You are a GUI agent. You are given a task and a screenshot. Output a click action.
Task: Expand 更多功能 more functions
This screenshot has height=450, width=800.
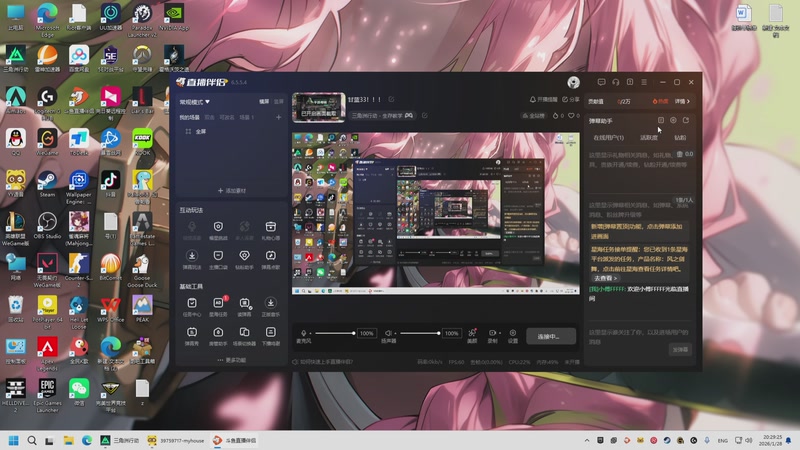[x=232, y=360]
